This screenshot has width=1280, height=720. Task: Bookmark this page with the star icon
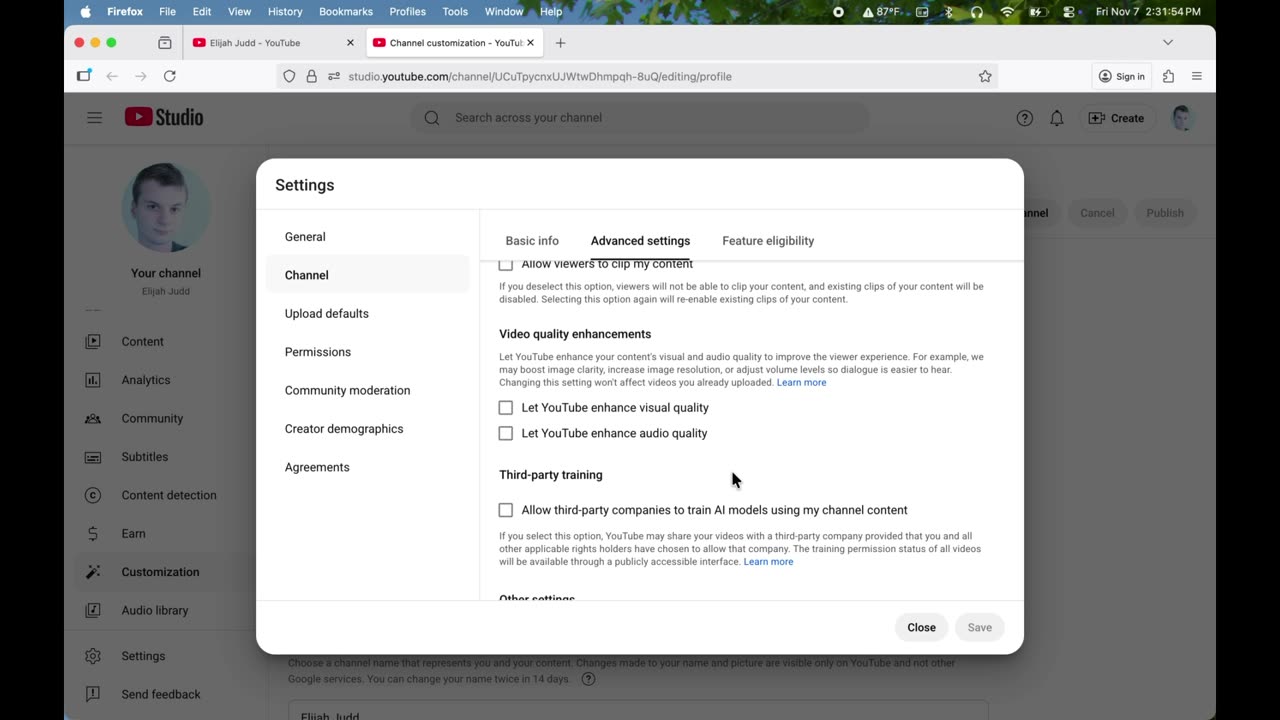pyautogui.click(x=985, y=76)
